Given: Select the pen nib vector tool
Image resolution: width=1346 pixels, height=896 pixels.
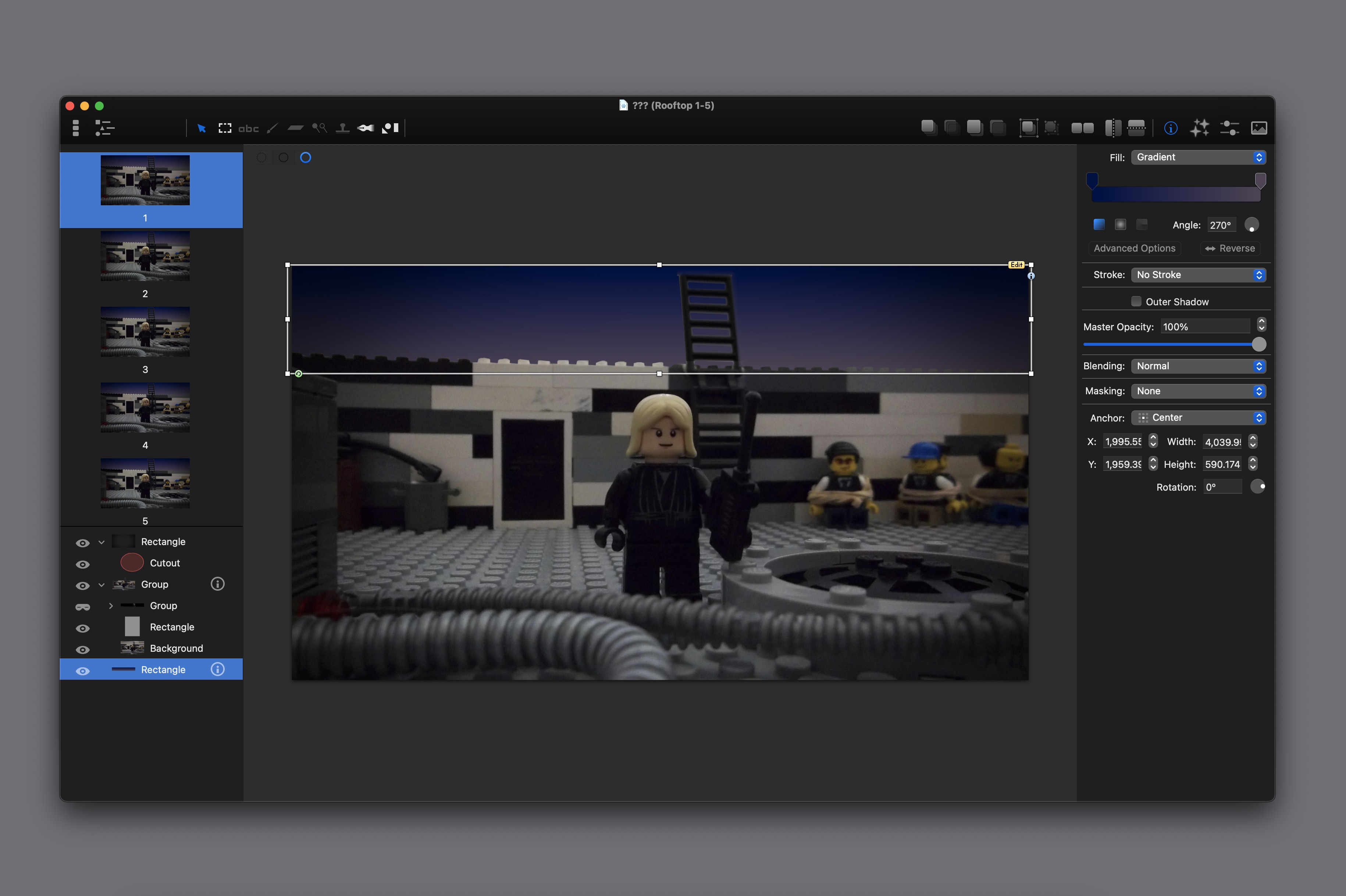Looking at the screenshot, I should 366,129.
